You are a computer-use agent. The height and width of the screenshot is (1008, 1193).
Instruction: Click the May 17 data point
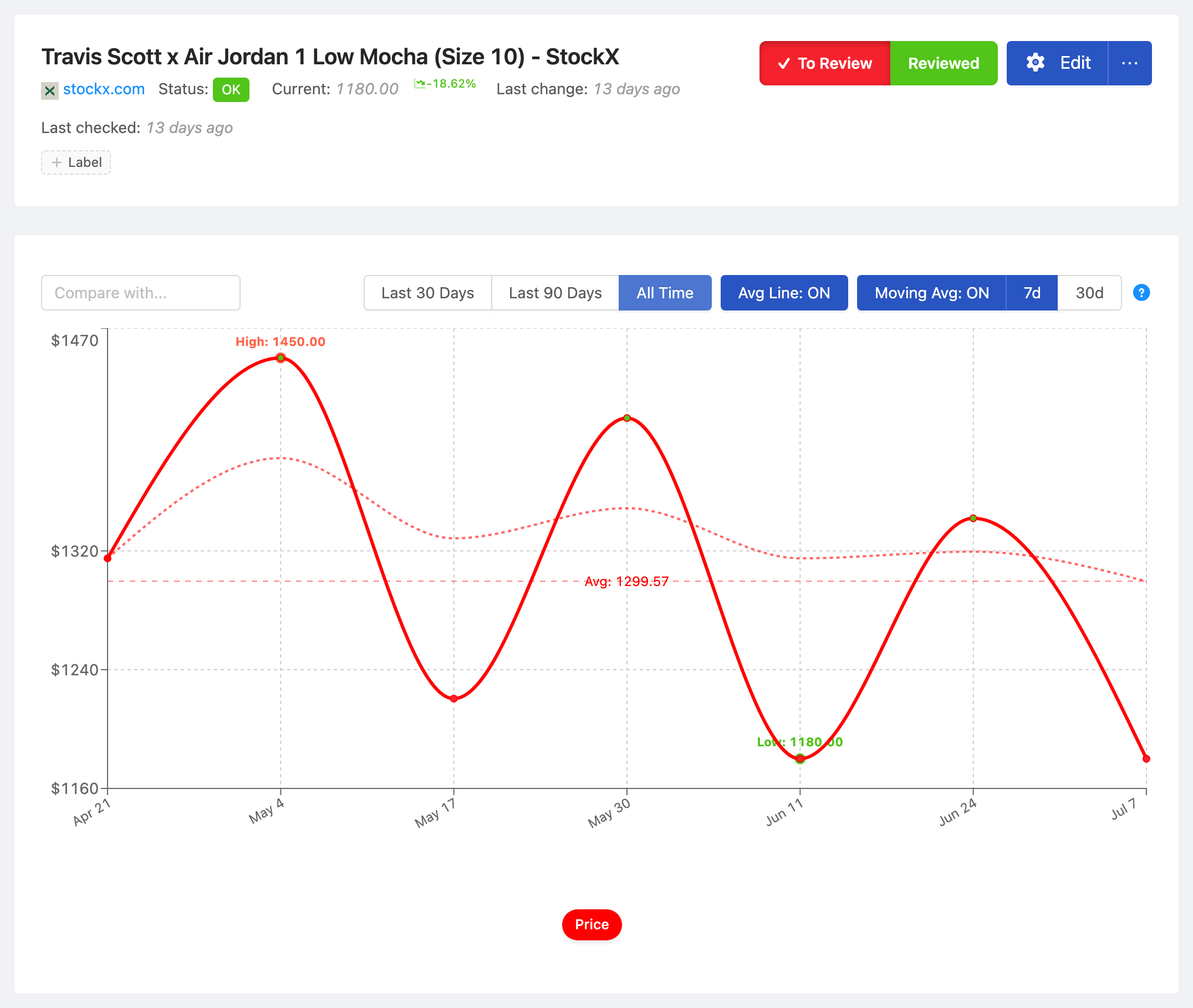tap(453, 698)
